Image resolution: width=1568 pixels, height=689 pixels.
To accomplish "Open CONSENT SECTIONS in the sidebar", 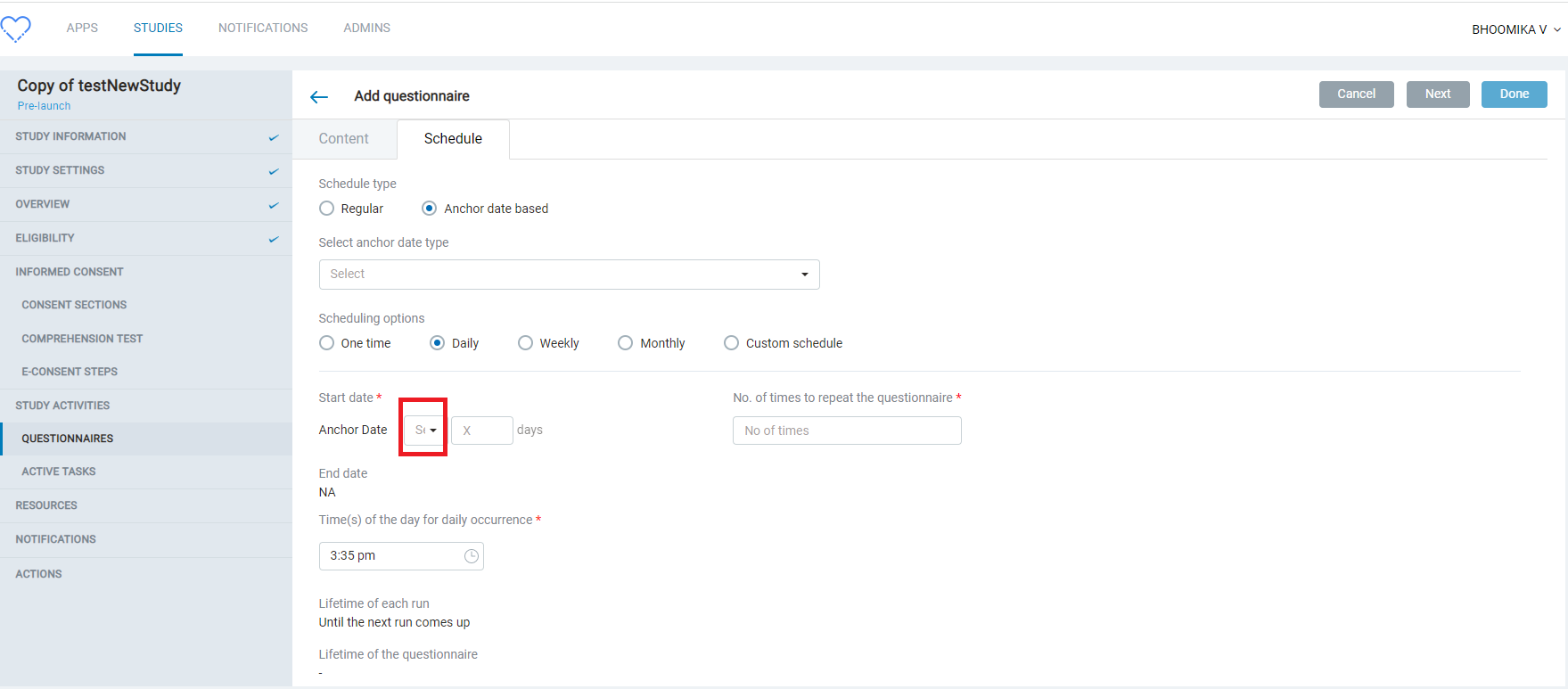I will [146, 306].
